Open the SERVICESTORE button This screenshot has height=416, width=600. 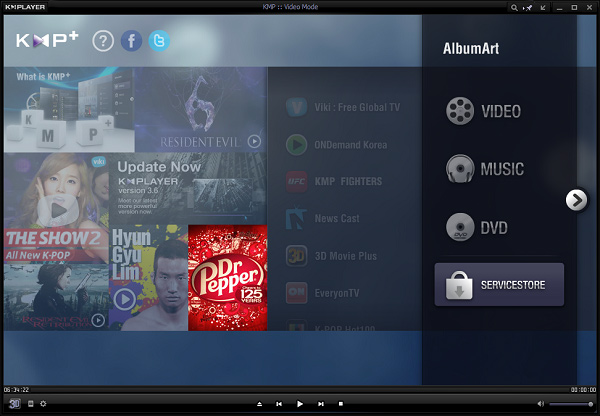coord(499,284)
